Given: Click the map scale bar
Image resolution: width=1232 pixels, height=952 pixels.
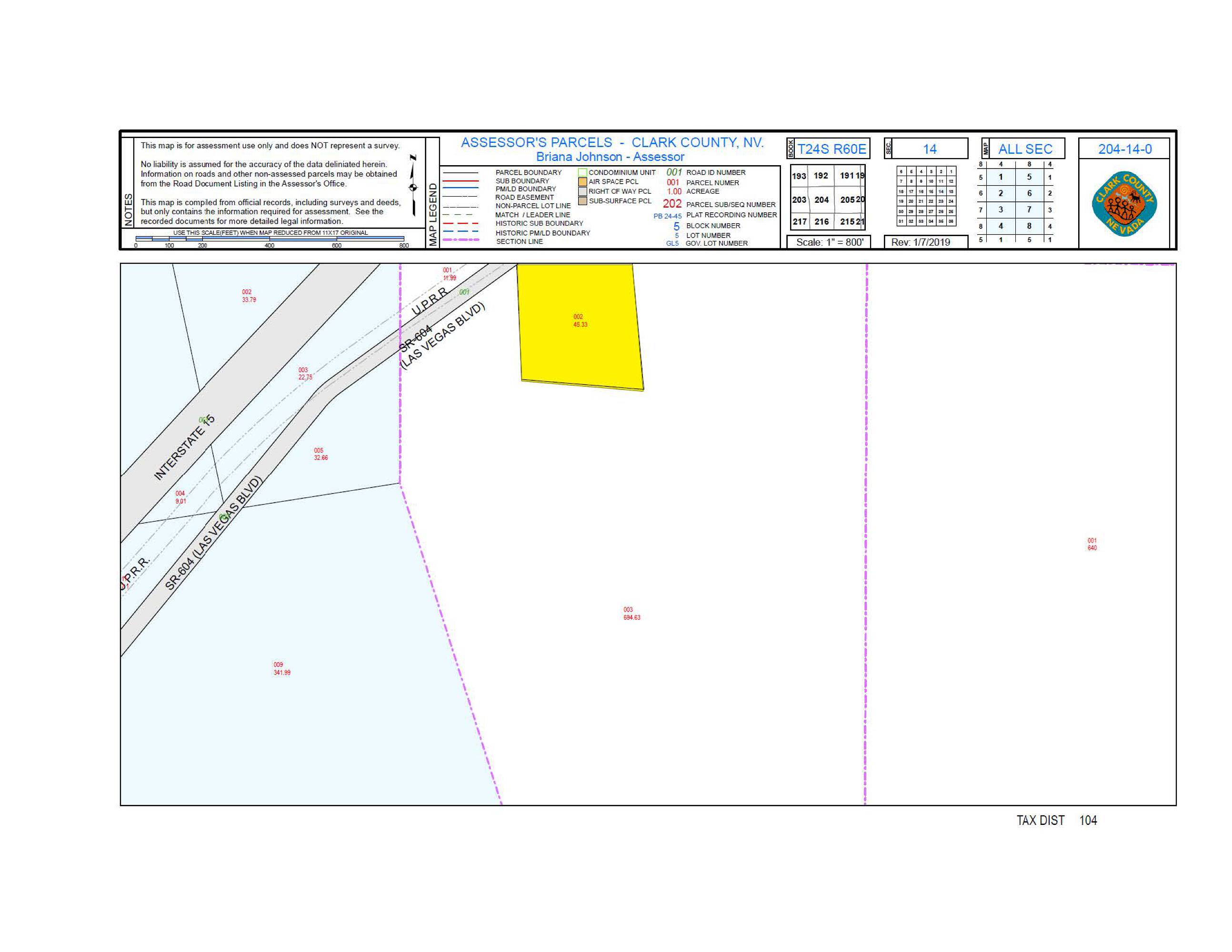Looking at the screenshot, I should click(x=270, y=238).
